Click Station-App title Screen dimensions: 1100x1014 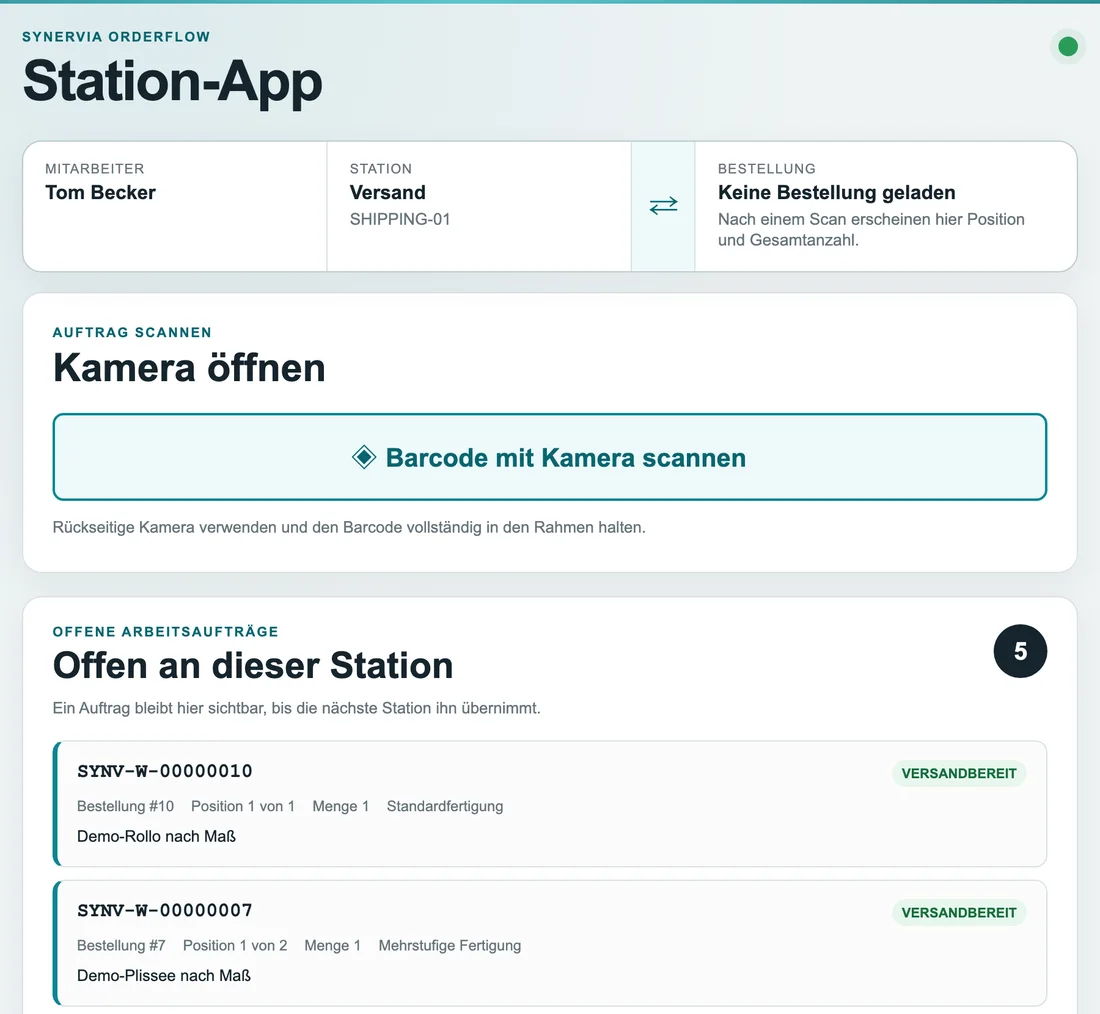[173, 81]
